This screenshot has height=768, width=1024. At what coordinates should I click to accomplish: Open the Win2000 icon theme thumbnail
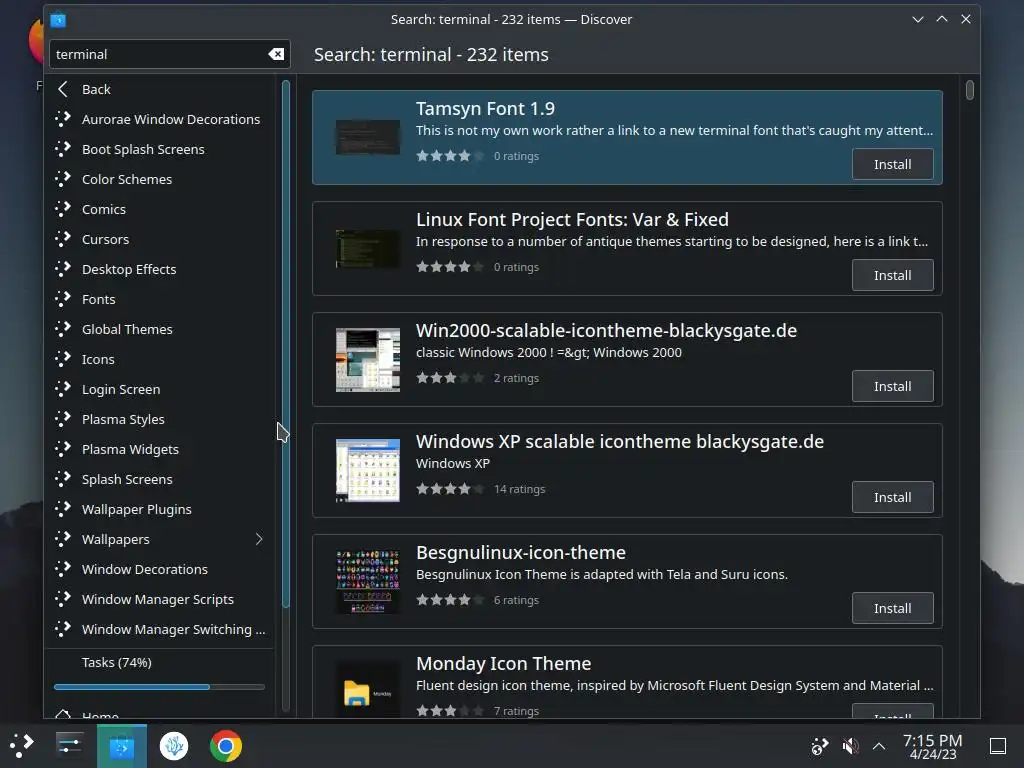pyautogui.click(x=368, y=360)
